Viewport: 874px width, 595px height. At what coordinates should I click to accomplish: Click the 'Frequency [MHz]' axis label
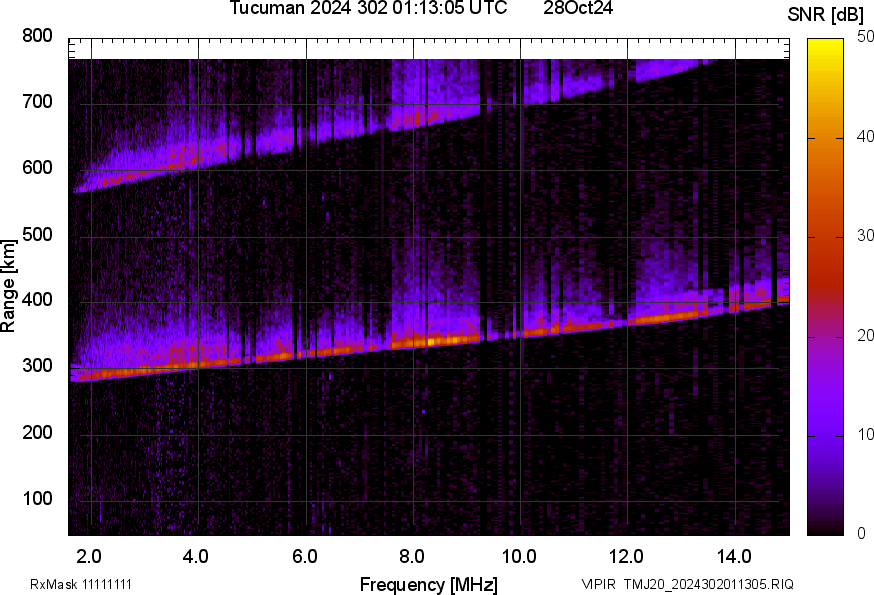point(429,584)
